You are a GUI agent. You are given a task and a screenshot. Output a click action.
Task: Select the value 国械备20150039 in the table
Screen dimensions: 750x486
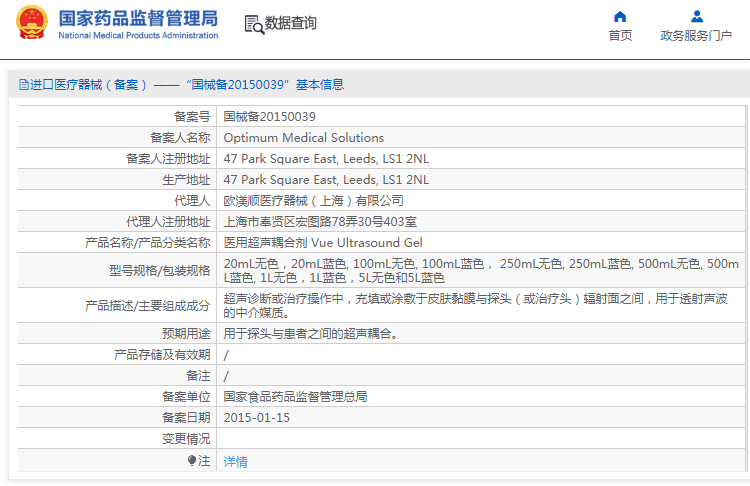pyautogui.click(x=269, y=117)
